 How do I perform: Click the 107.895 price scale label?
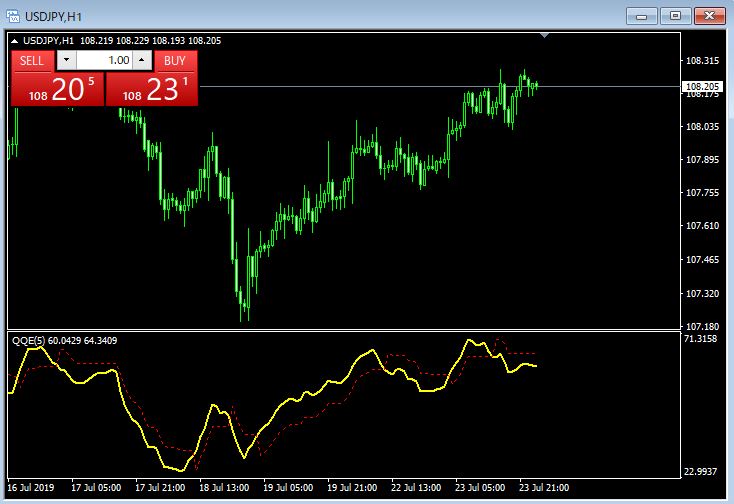(x=702, y=160)
